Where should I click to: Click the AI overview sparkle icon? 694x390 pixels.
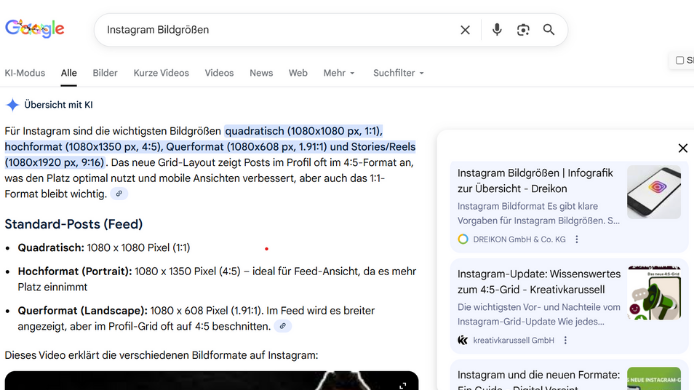pos(12,105)
